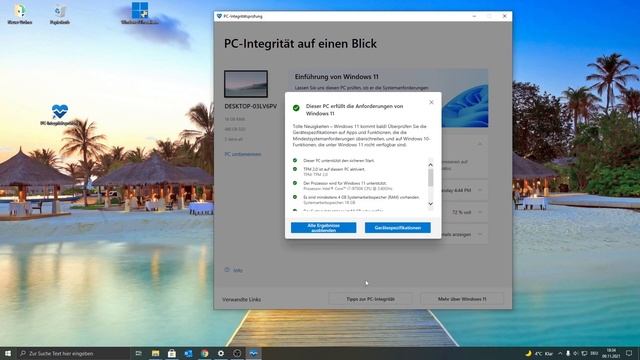Click the Windows 11 bloom image in banner
640x360 pixels.
click(465, 106)
